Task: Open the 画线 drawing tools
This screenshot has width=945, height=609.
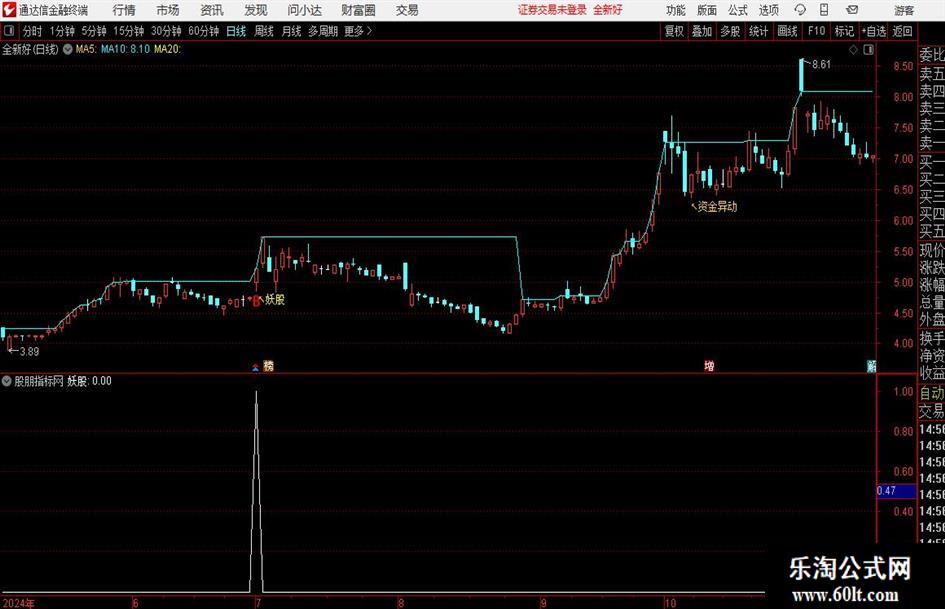Action: tap(787, 31)
